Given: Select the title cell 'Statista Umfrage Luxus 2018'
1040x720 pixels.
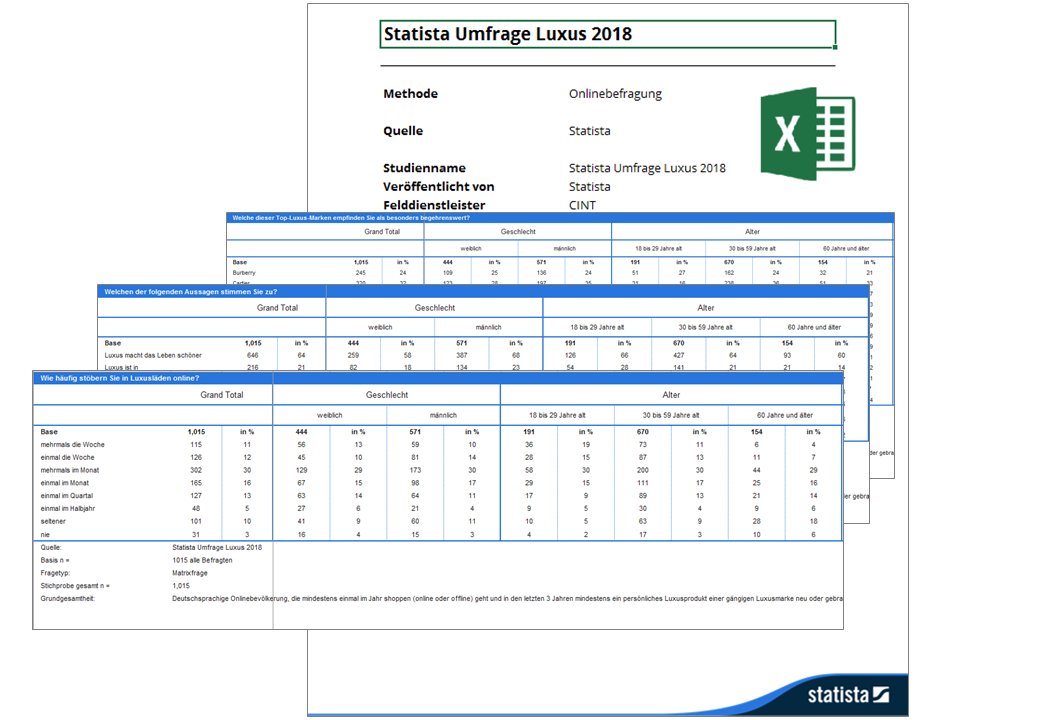Looking at the screenshot, I should [x=607, y=34].
